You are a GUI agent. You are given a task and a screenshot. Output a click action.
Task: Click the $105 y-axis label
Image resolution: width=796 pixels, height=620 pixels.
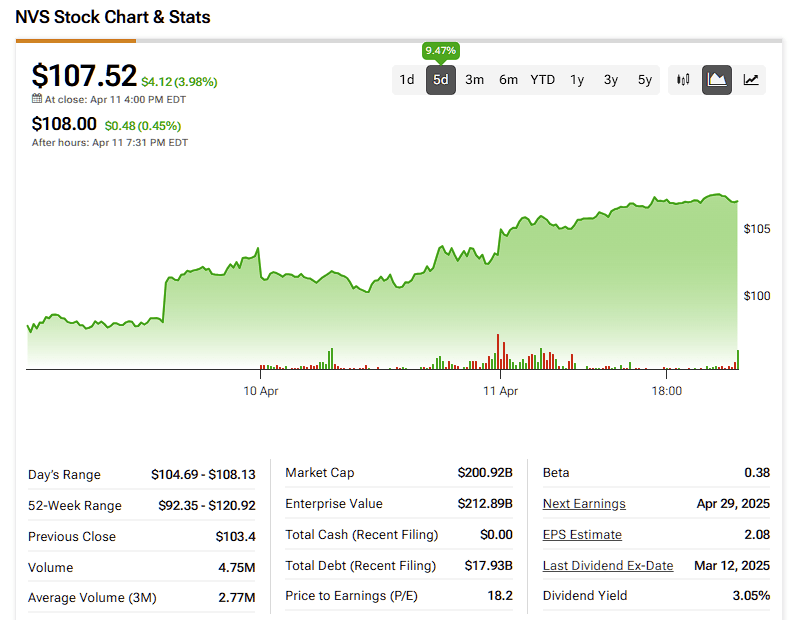757,229
